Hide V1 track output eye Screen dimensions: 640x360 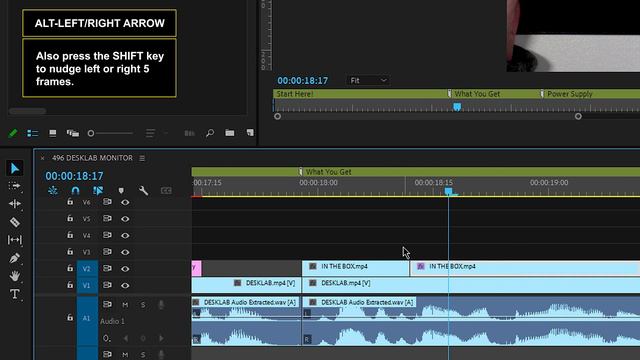(x=125, y=285)
